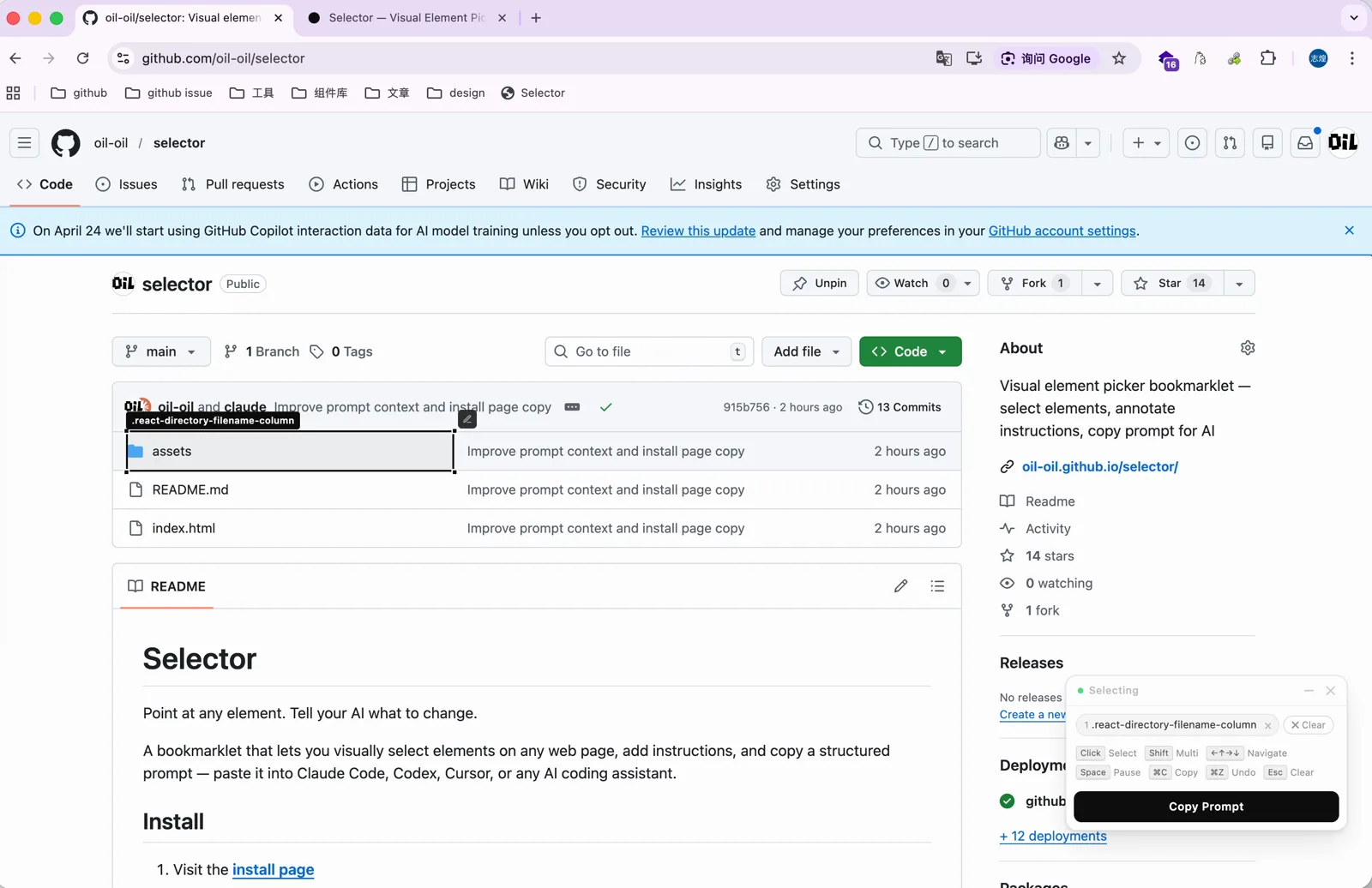This screenshot has width=1372, height=888.
Task: Open the Security tab
Action: click(x=609, y=184)
